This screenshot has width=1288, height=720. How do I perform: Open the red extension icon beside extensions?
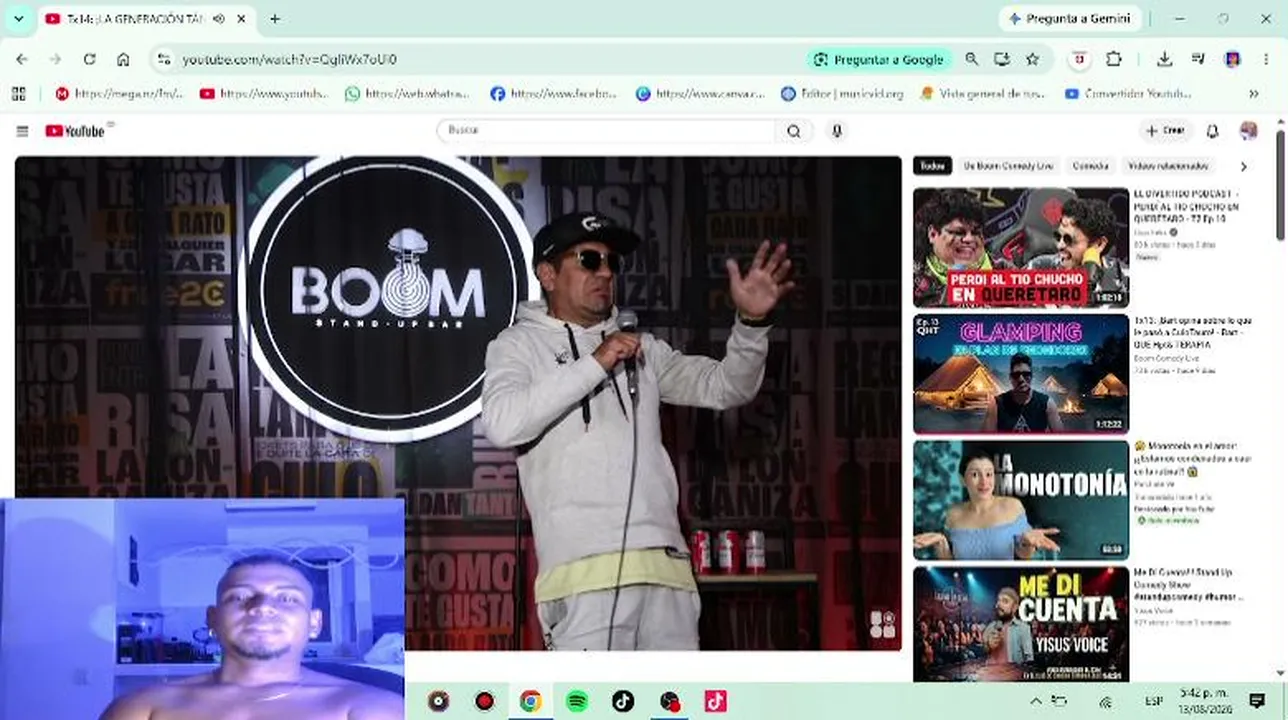click(1079, 59)
